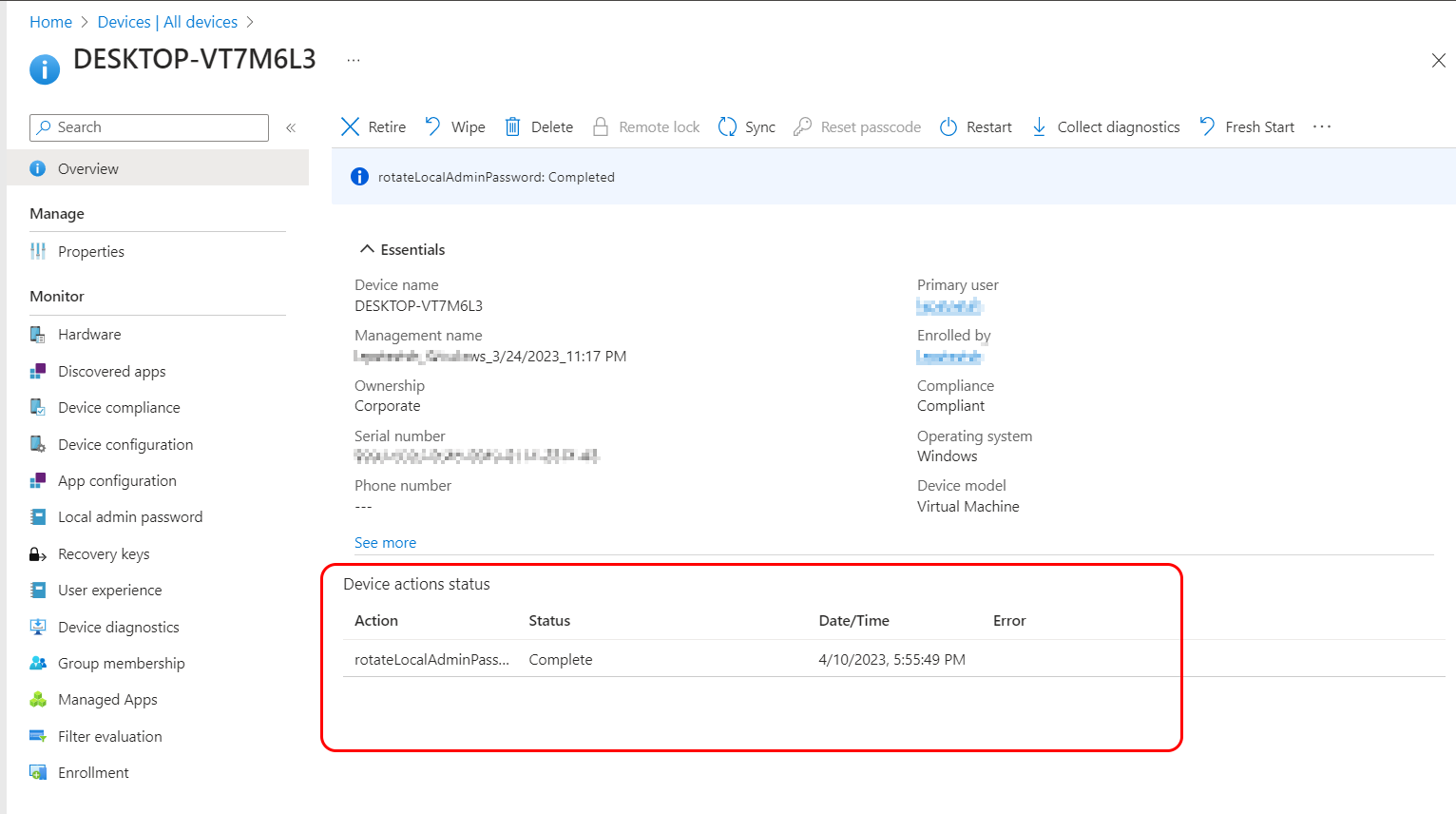Click the 4/10/2023, 5:55:49 PM timestamp

891,659
